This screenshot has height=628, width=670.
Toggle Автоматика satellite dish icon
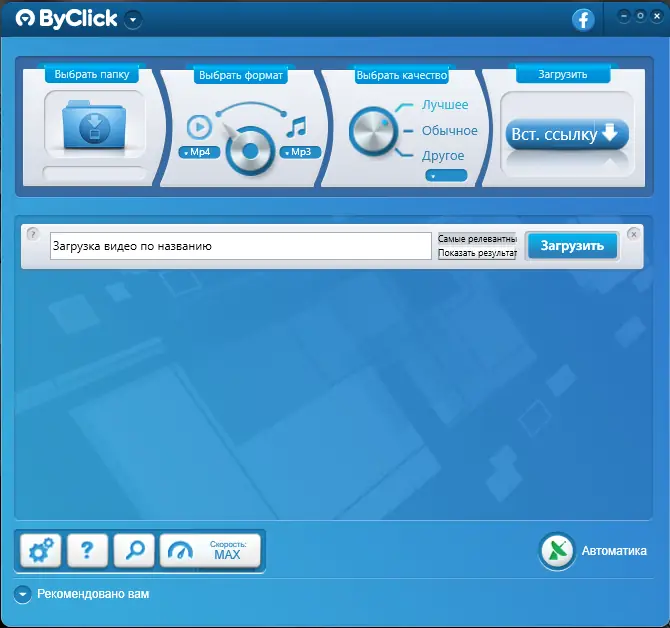tap(557, 551)
